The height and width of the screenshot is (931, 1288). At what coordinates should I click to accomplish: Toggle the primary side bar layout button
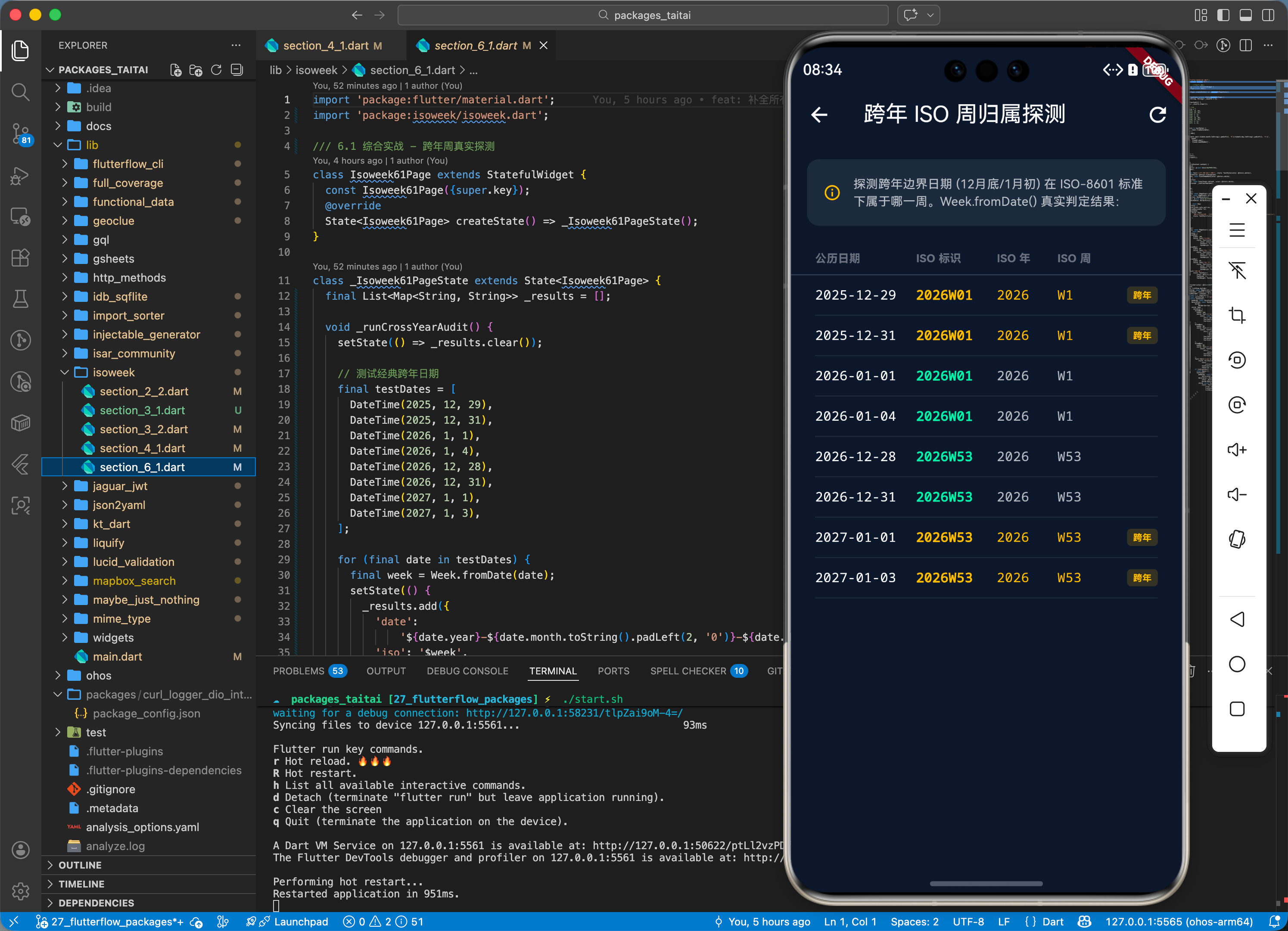[x=1223, y=16]
